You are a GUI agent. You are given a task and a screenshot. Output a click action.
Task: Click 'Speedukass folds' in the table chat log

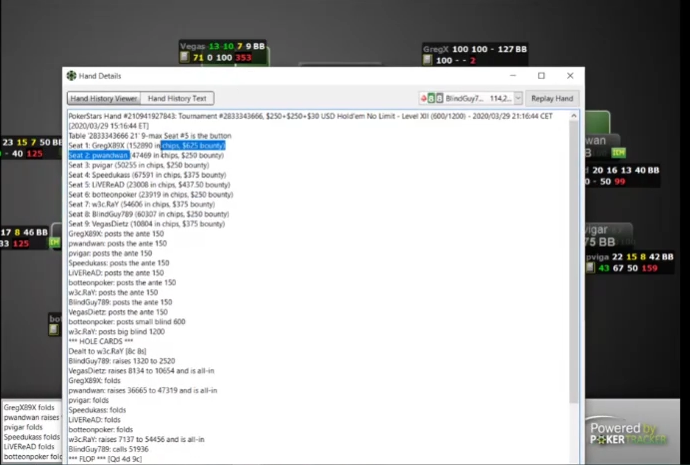pos(32,437)
